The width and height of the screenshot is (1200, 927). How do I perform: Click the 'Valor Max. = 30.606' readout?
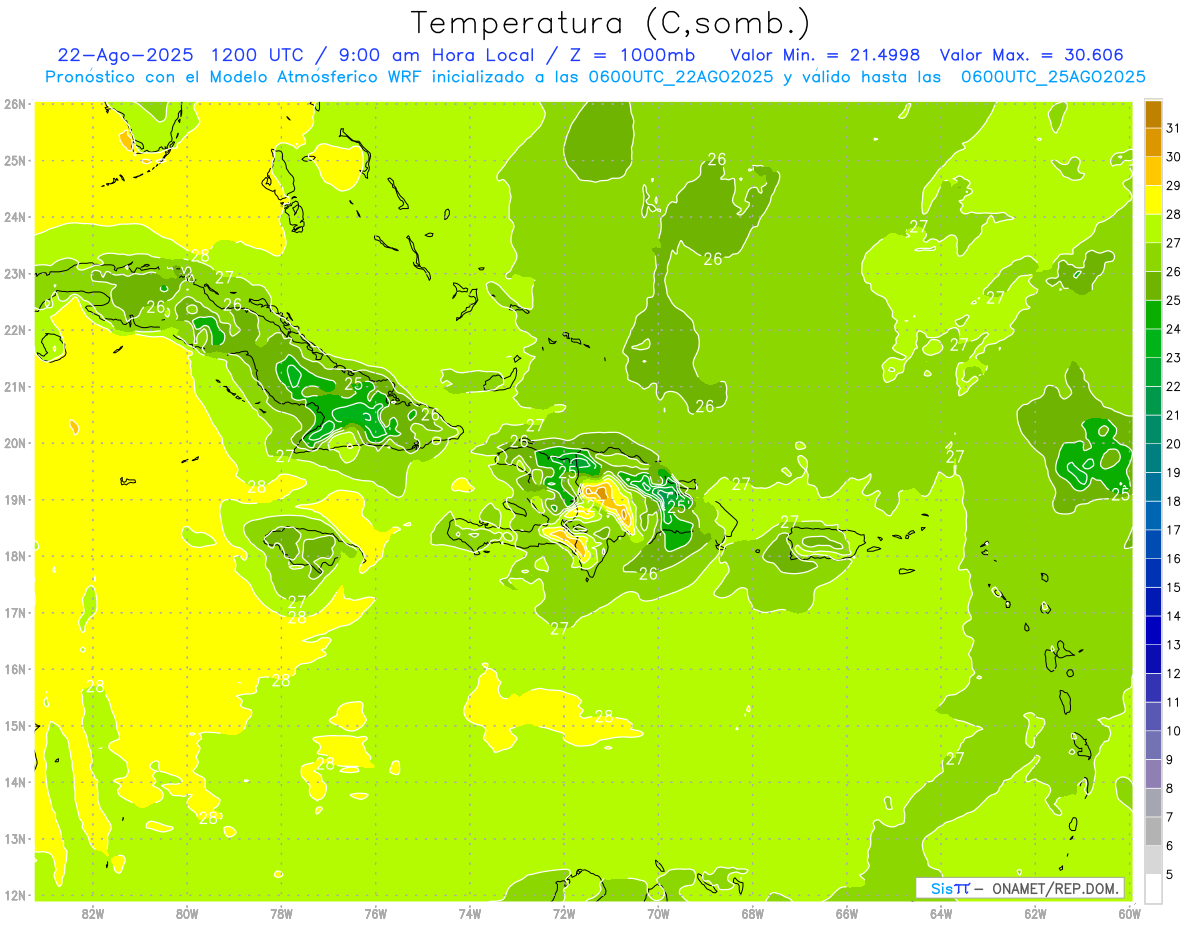point(1032,55)
